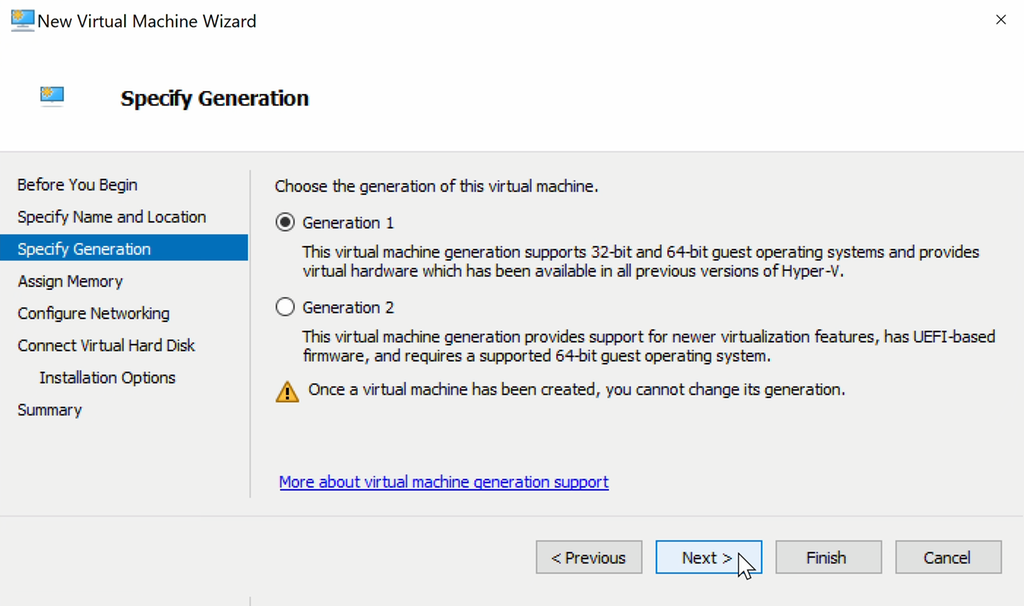The width and height of the screenshot is (1024, 606).
Task: Go to Connect Virtual Hard Disk step
Action: [x=106, y=345]
